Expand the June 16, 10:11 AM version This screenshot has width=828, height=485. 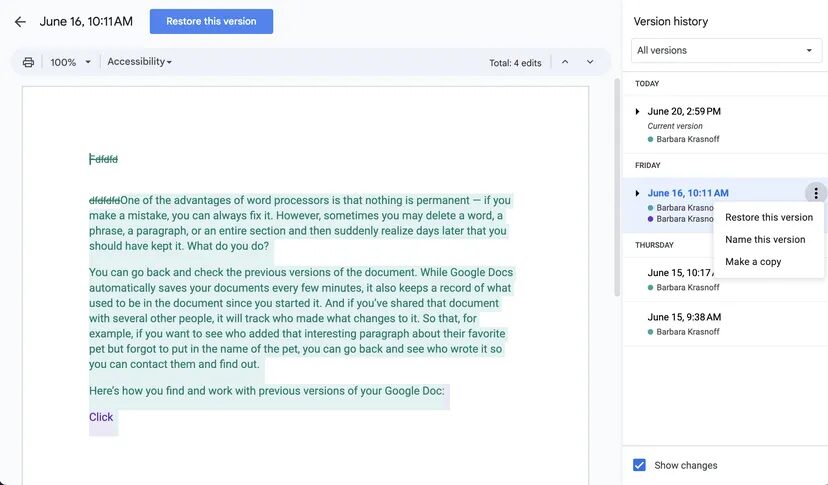coord(637,193)
